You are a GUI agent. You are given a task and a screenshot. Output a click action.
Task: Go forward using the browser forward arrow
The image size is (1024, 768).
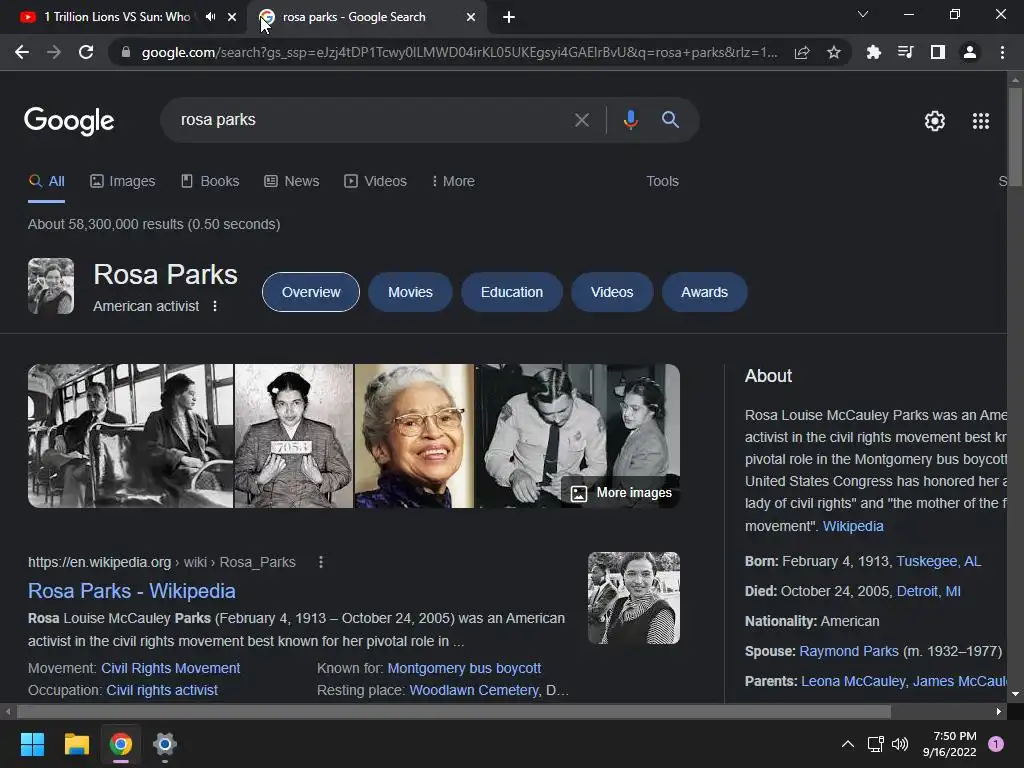tap(54, 52)
